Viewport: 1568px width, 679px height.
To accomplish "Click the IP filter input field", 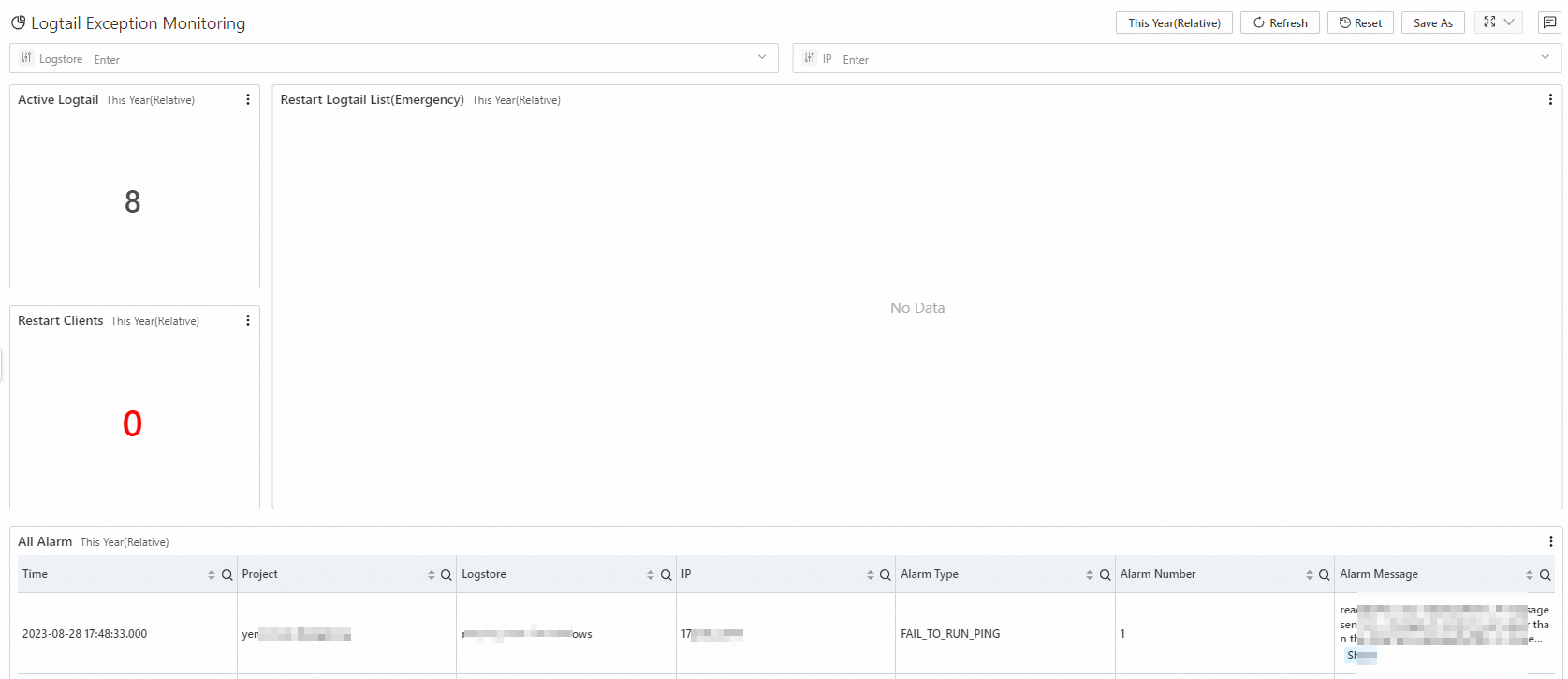I will tap(1177, 58).
